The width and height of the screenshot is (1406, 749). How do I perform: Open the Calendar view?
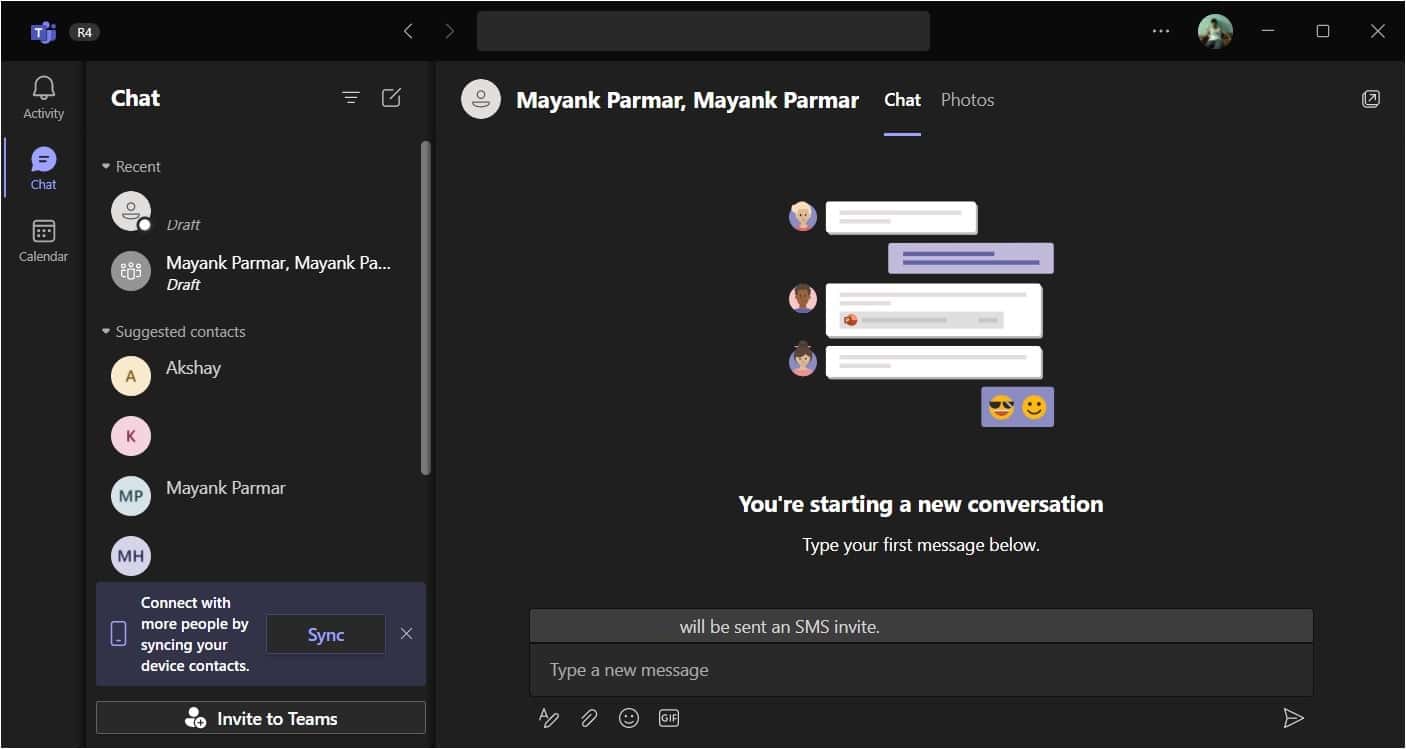pyautogui.click(x=43, y=241)
